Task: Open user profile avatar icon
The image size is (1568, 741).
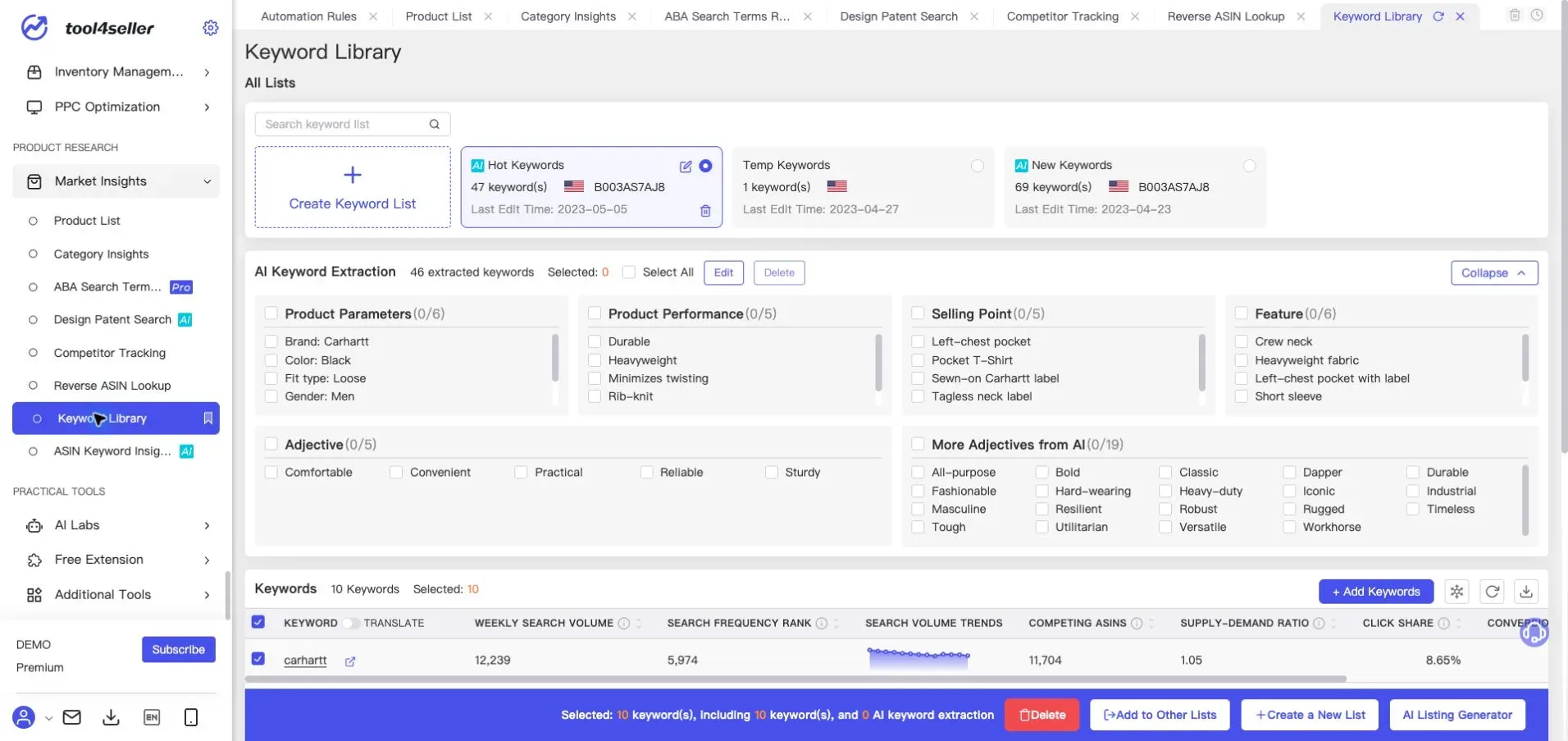Action: click(24, 717)
